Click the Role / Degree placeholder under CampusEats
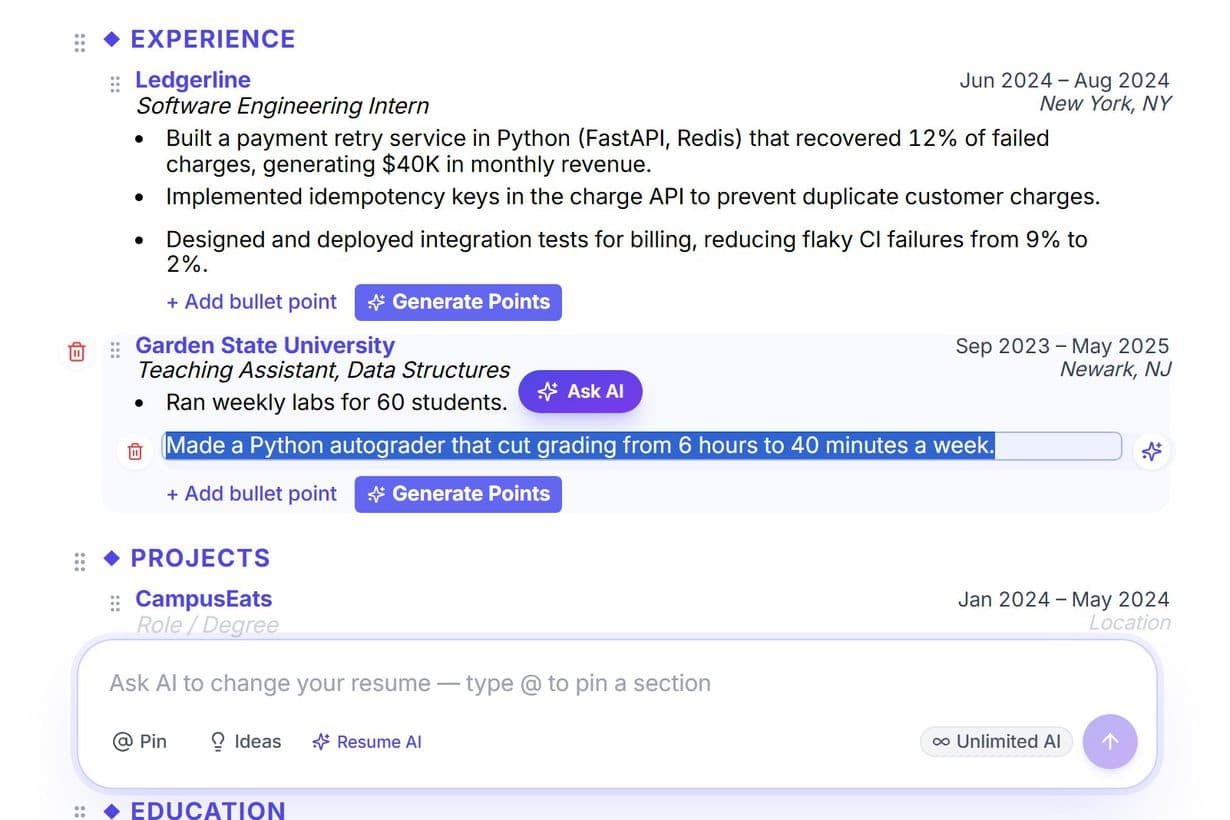 (208, 625)
